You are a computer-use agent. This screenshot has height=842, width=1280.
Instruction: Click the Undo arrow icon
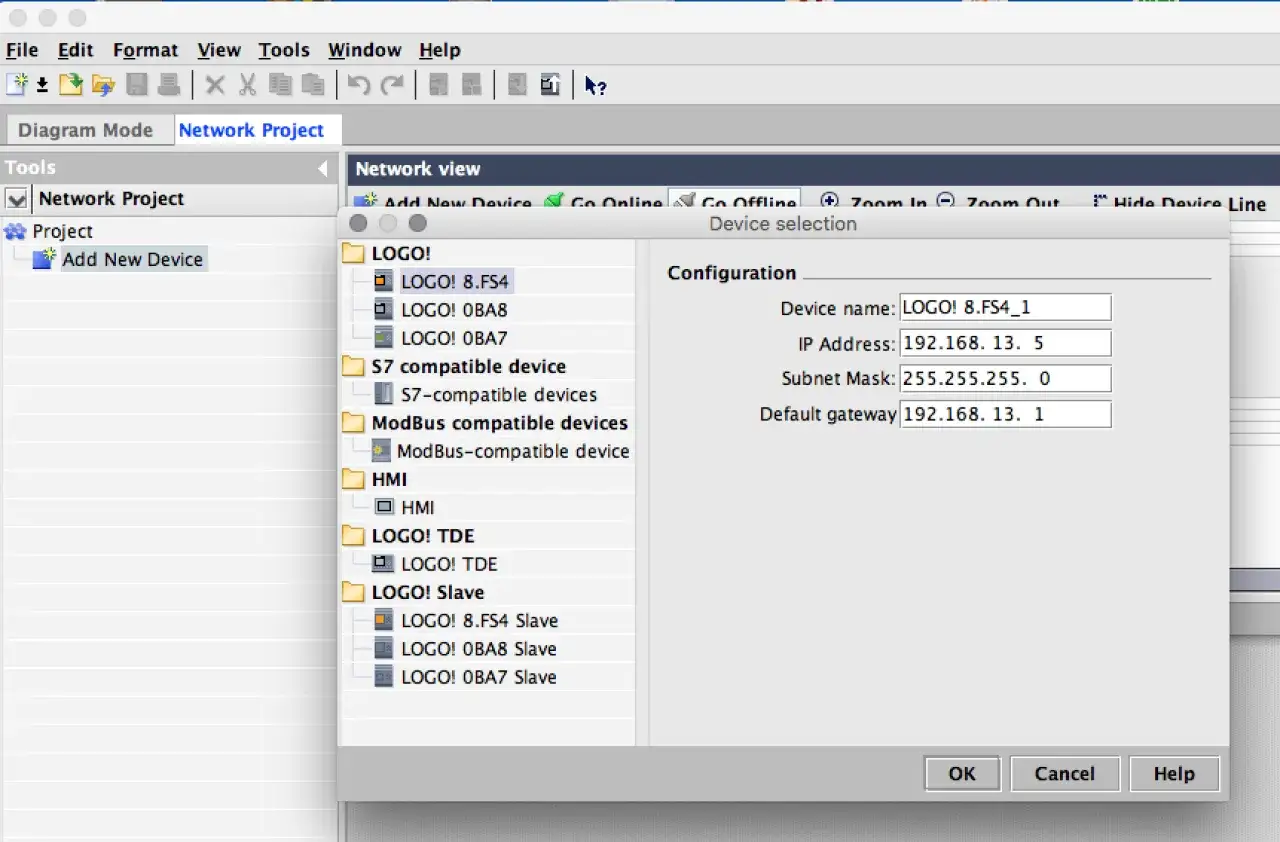[x=359, y=85]
